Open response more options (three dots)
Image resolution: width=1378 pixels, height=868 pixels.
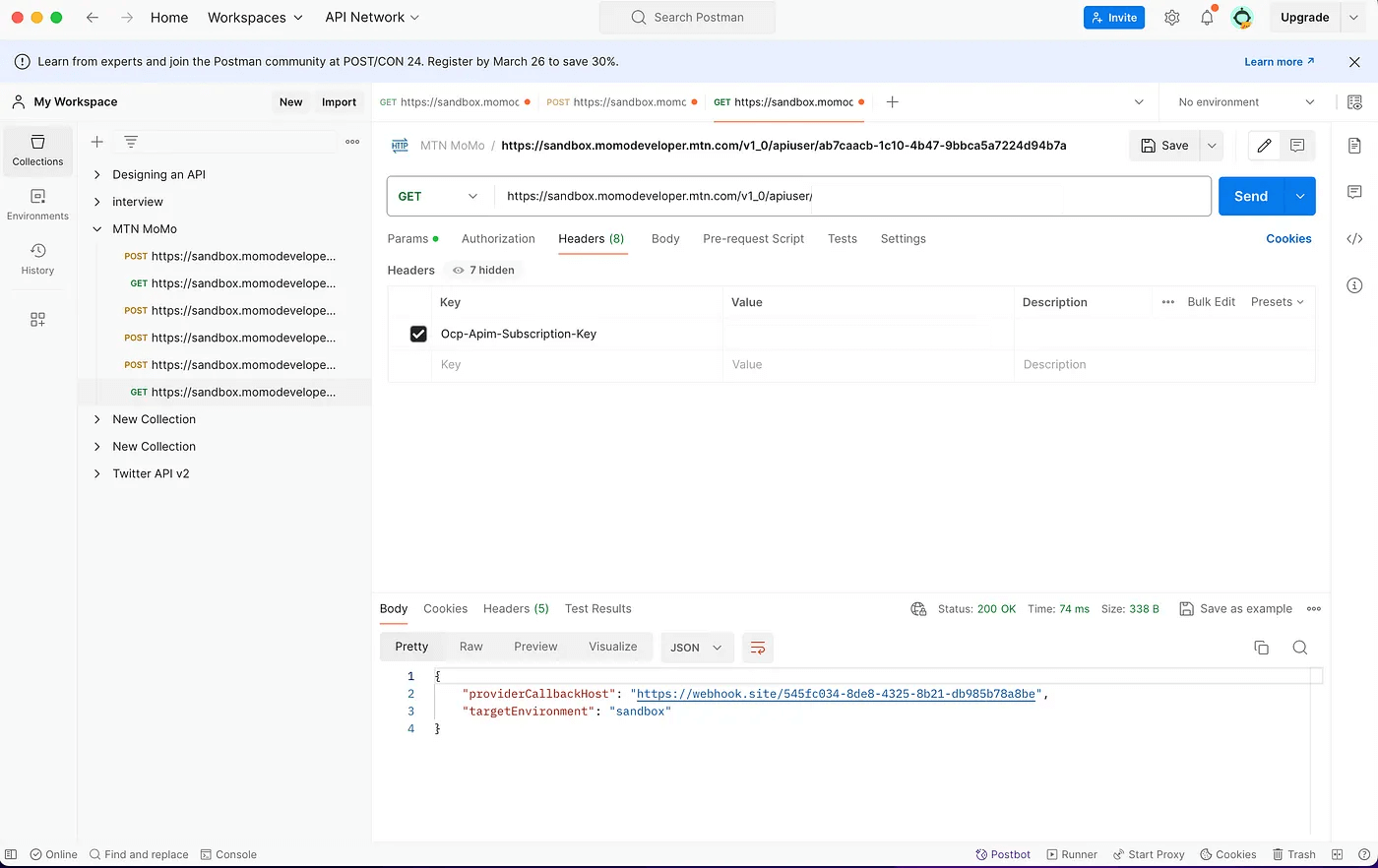(1314, 609)
